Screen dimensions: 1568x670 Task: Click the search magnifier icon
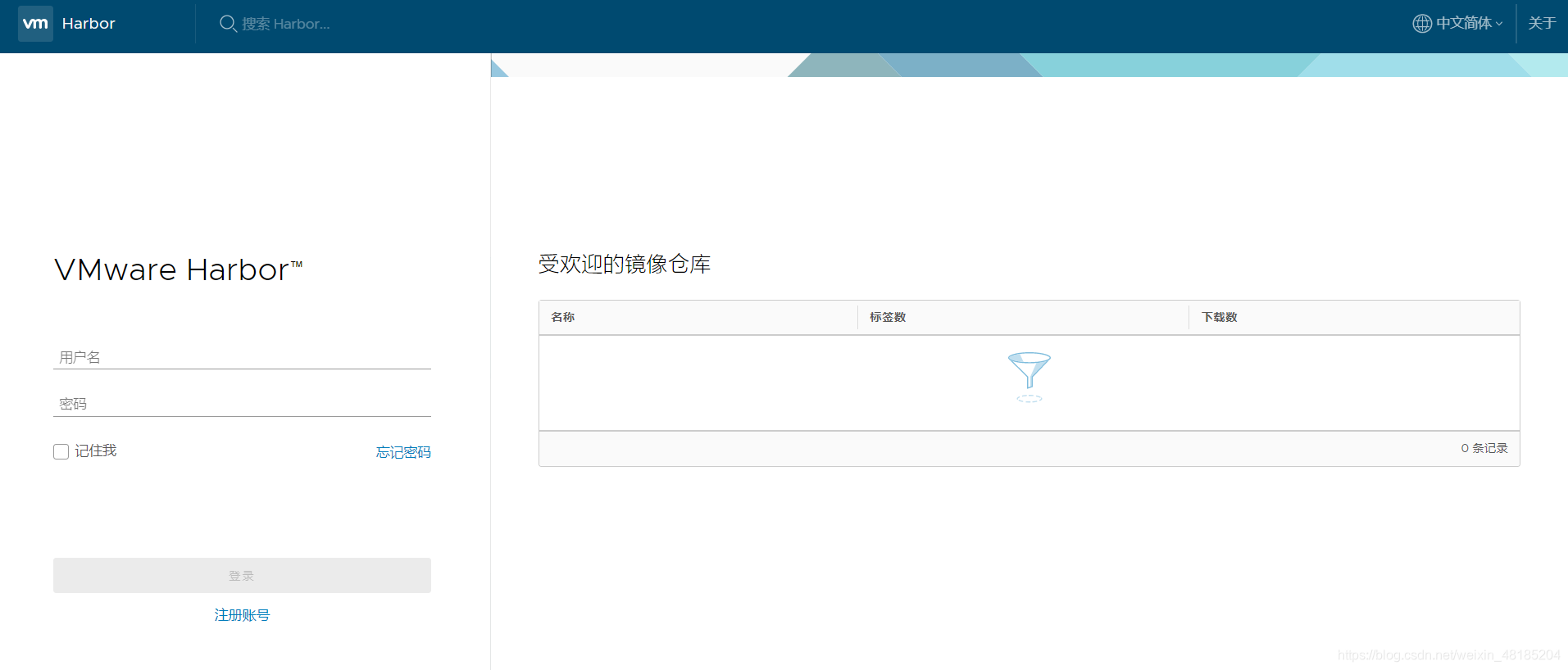click(228, 24)
